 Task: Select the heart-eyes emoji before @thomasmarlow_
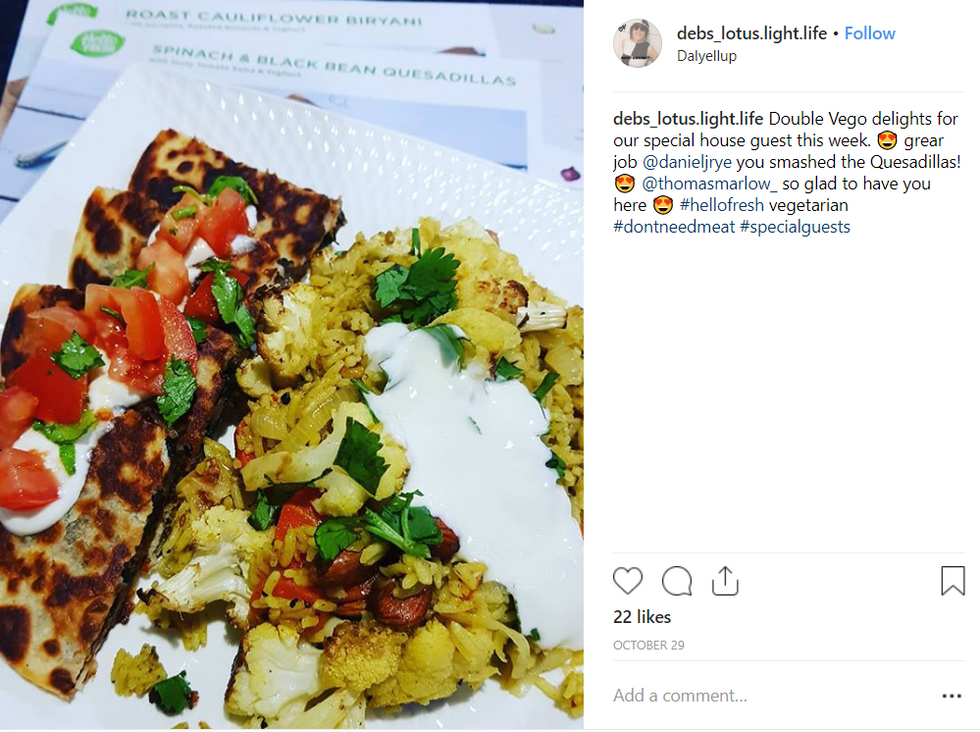click(x=625, y=184)
